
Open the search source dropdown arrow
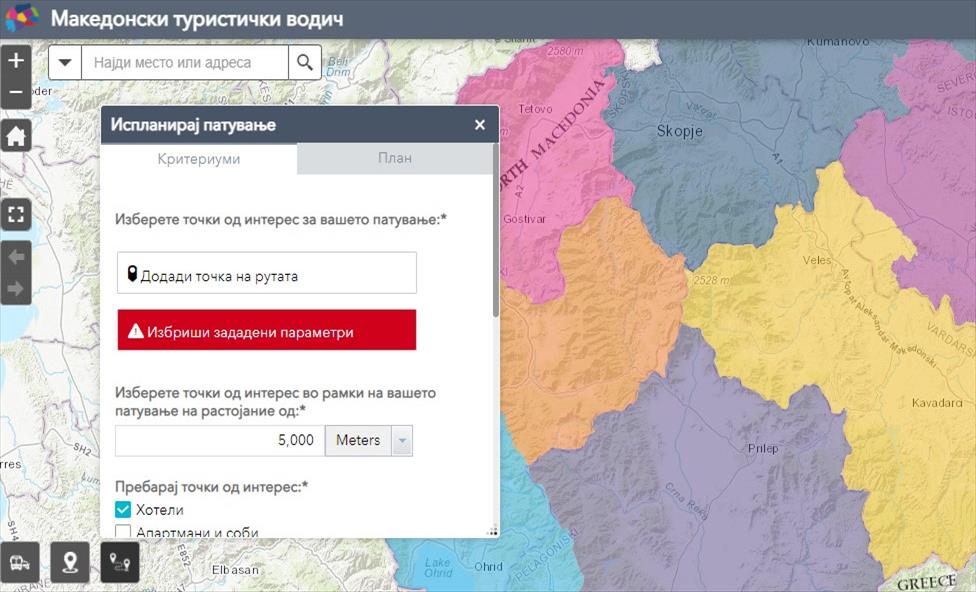pyautogui.click(x=65, y=62)
